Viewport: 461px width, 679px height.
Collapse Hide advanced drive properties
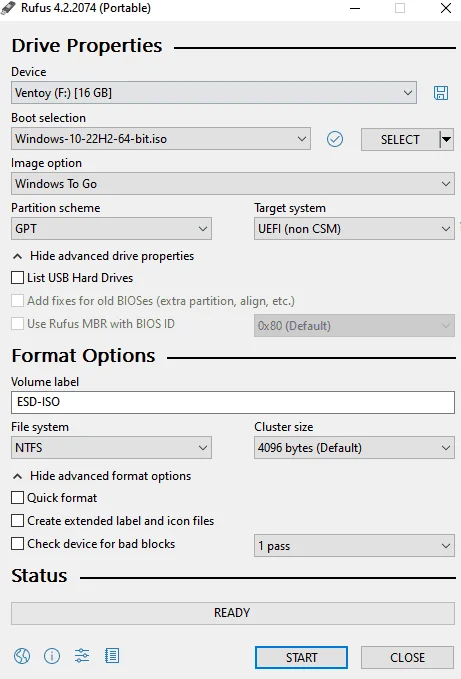[x=103, y=256]
